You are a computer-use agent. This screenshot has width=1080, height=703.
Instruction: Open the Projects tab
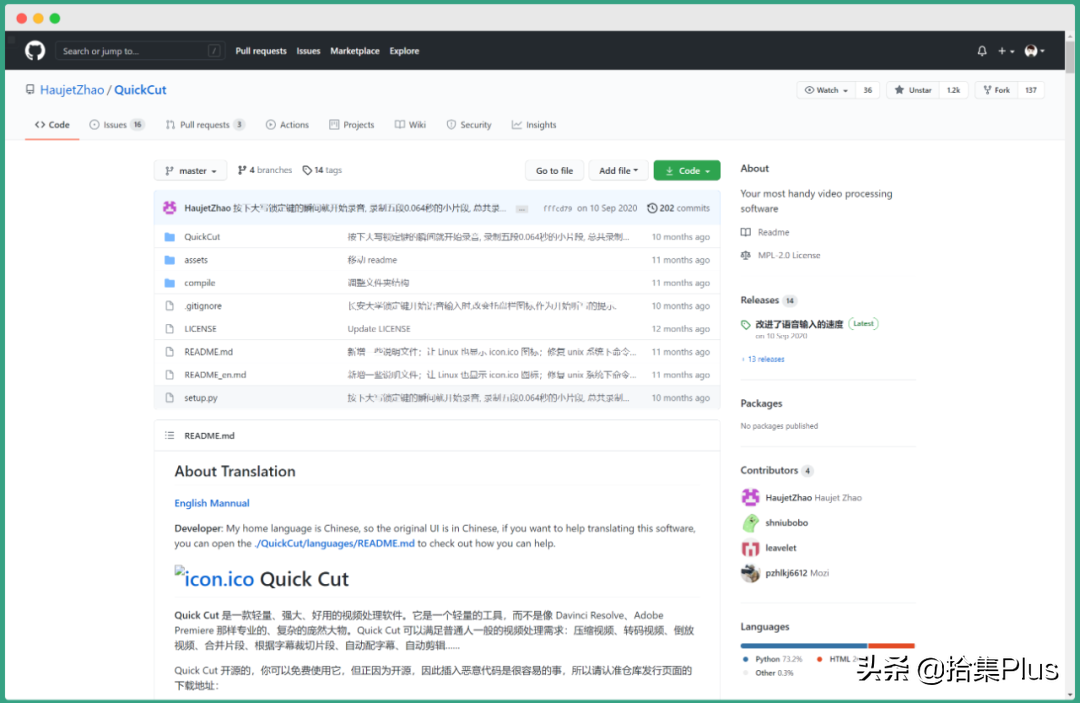(x=351, y=125)
